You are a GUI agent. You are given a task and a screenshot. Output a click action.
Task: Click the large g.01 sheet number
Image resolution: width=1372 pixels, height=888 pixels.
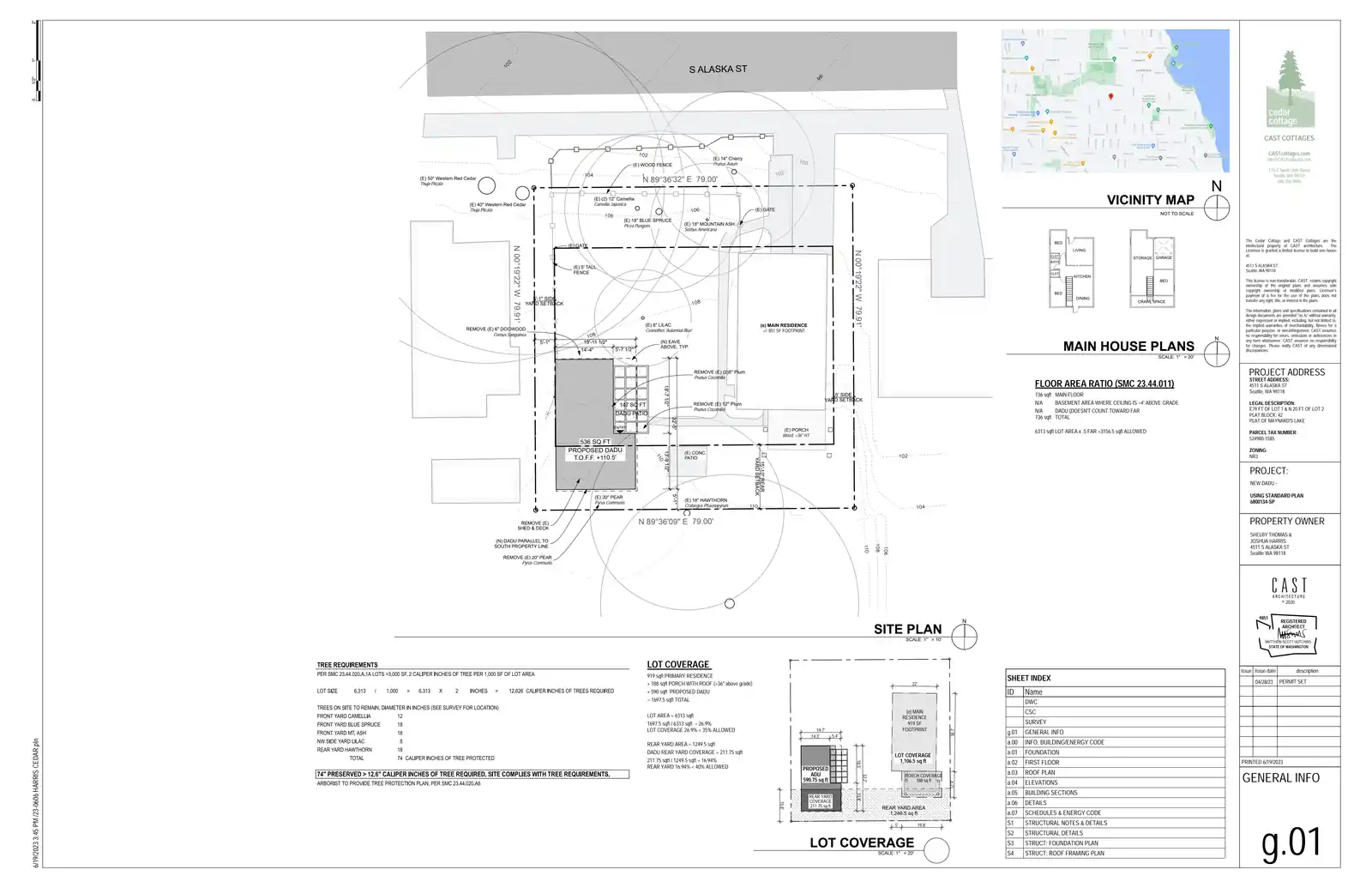coord(1291,843)
